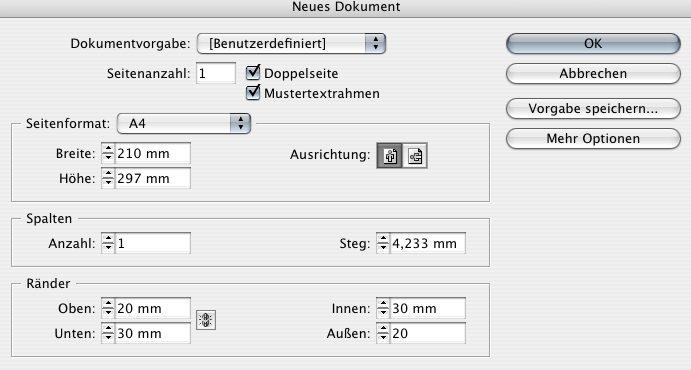Click the Seitenanzahl input field

(x=216, y=73)
